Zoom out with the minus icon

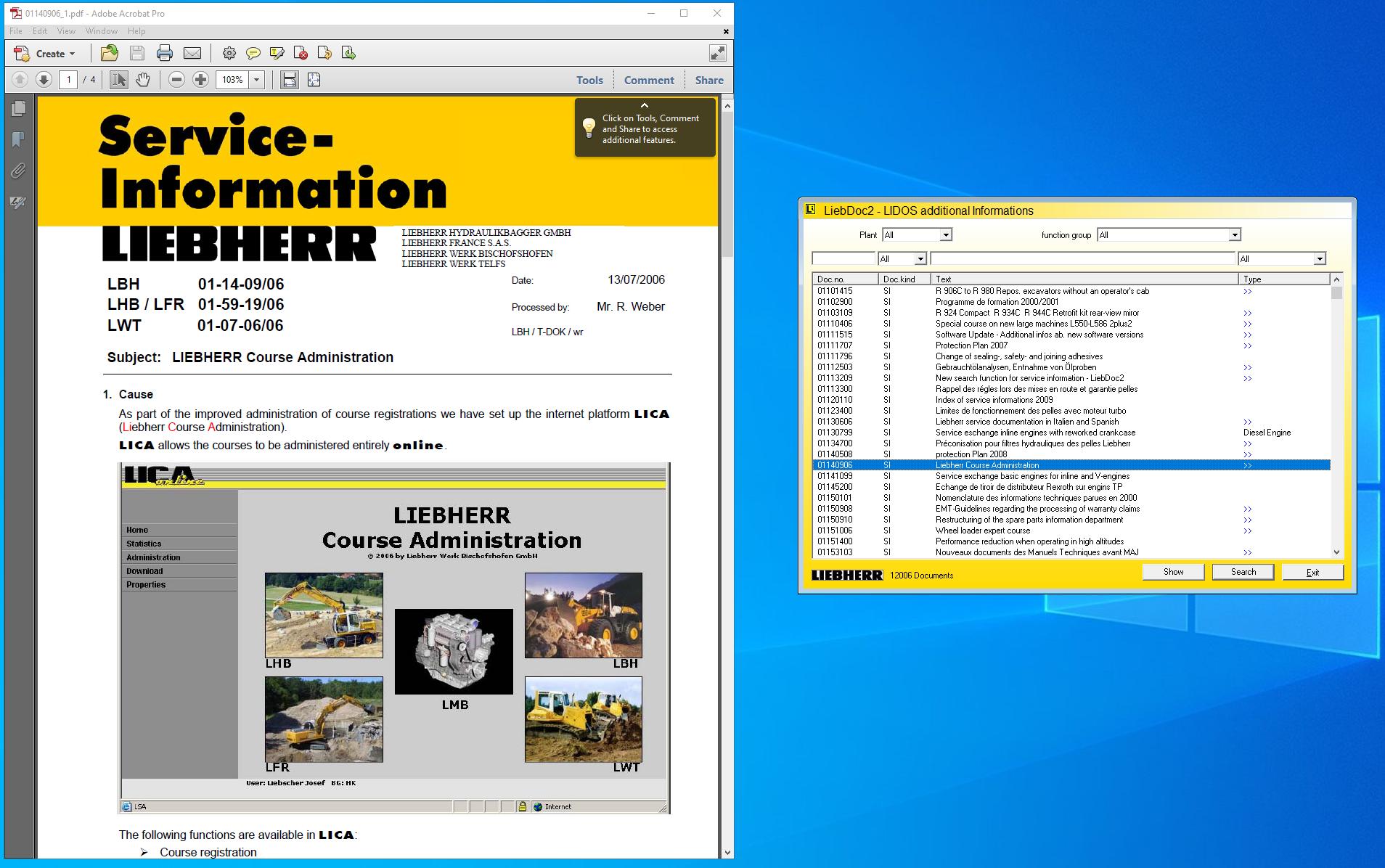click(176, 80)
